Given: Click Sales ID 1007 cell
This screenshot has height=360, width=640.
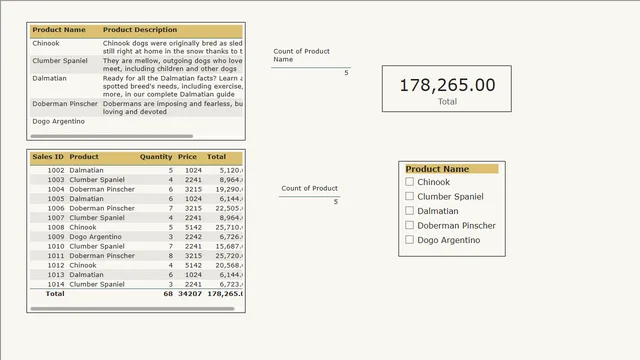Looking at the screenshot, I should point(56,218).
